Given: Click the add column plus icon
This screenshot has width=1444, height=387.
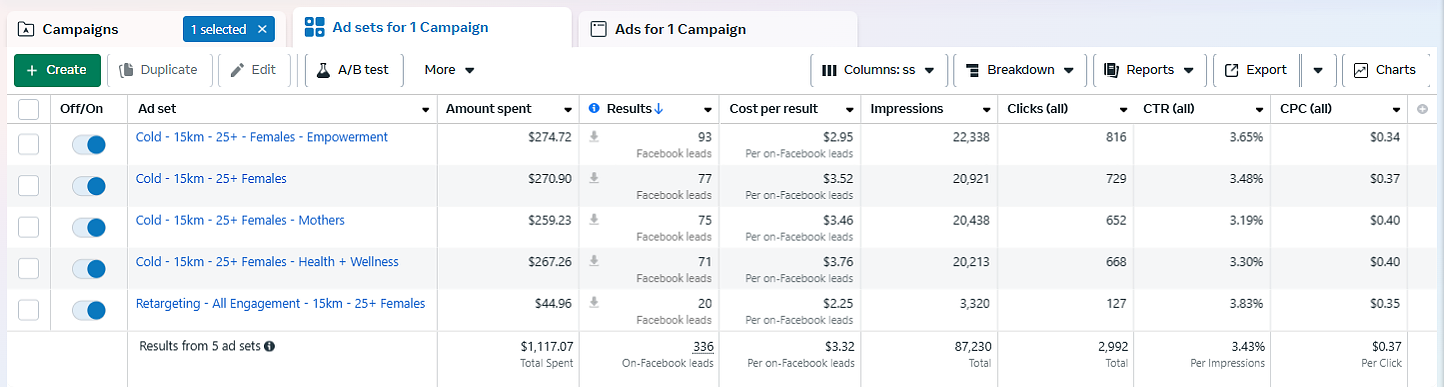Looking at the screenshot, I should point(1422,109).
